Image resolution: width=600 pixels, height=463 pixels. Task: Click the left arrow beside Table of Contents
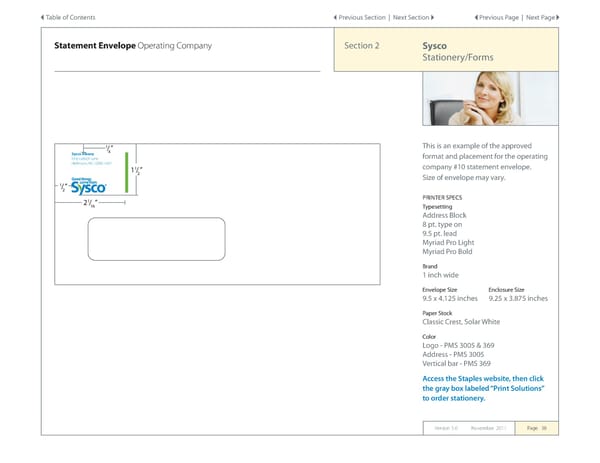(43, 18)
